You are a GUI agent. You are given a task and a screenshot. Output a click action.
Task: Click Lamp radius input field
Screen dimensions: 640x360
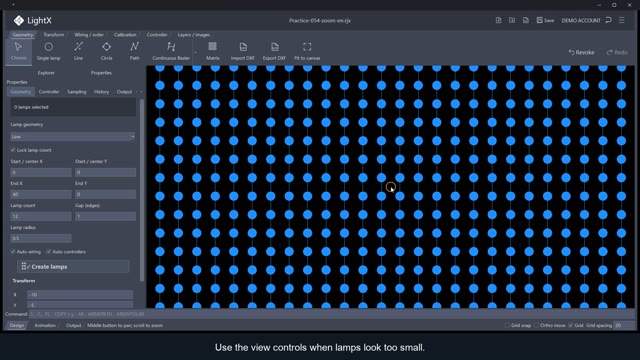coord(41,238)
